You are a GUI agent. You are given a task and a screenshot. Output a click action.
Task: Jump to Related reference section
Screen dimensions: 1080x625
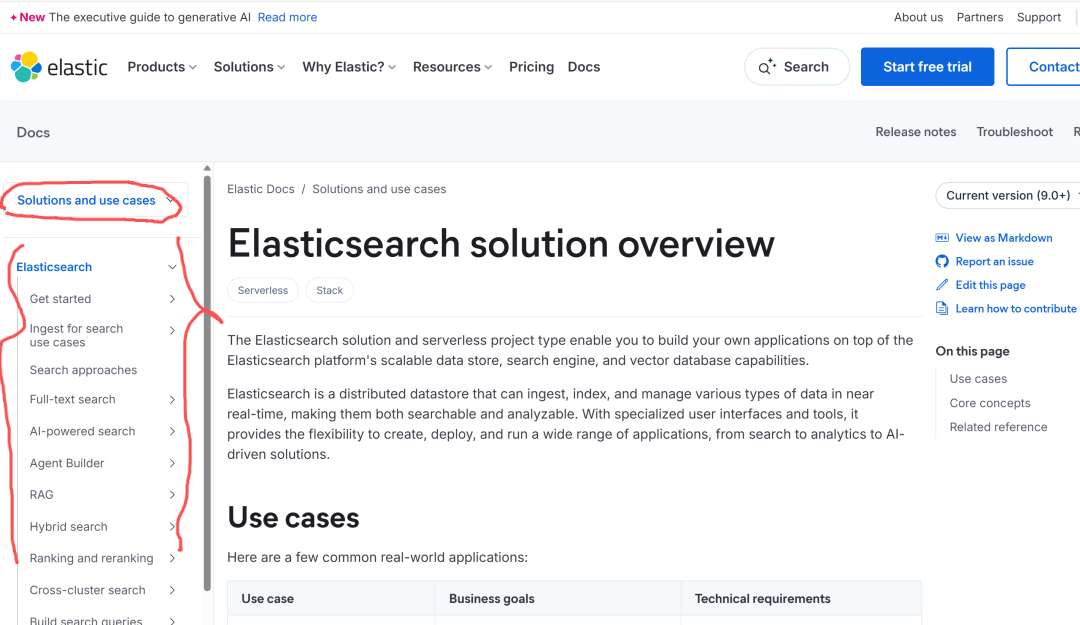998,427
